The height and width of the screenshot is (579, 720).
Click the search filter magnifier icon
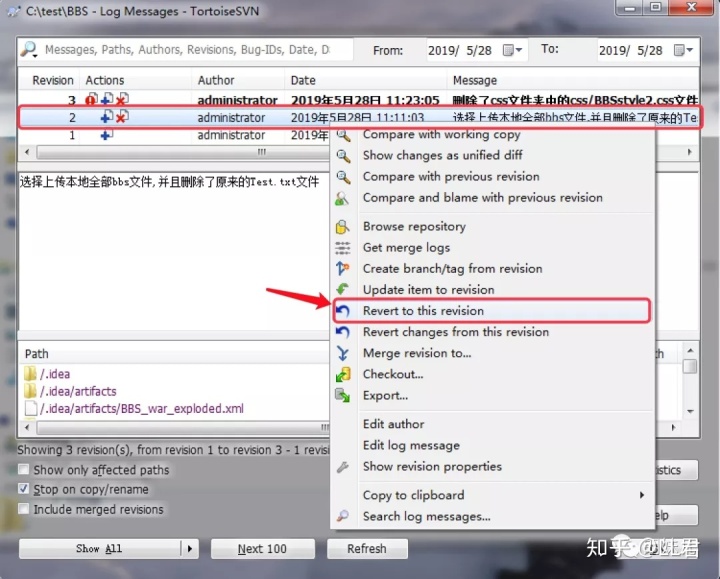pos(29,49)
